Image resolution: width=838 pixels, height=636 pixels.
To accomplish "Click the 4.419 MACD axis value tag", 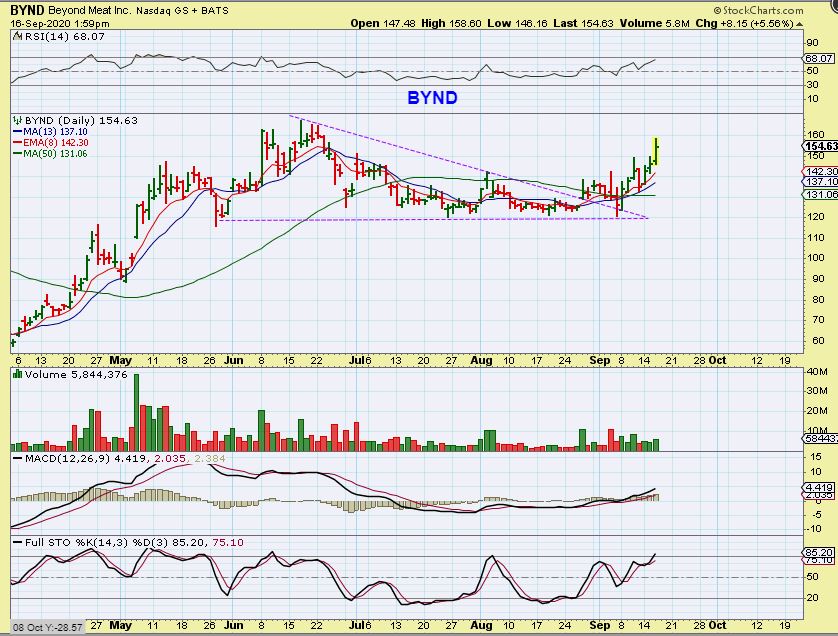I will pos(819,487).
